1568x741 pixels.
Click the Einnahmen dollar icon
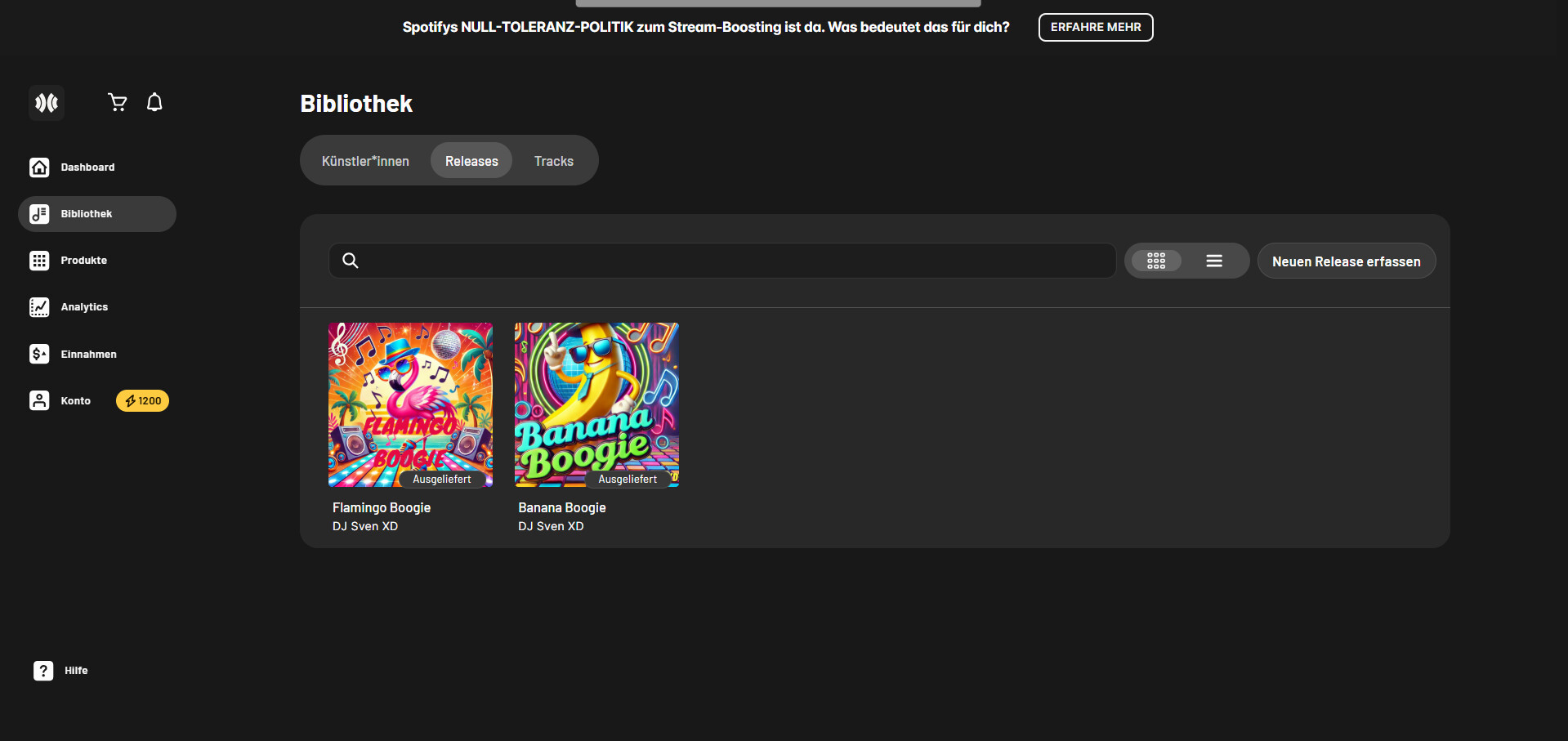[39, 354]
